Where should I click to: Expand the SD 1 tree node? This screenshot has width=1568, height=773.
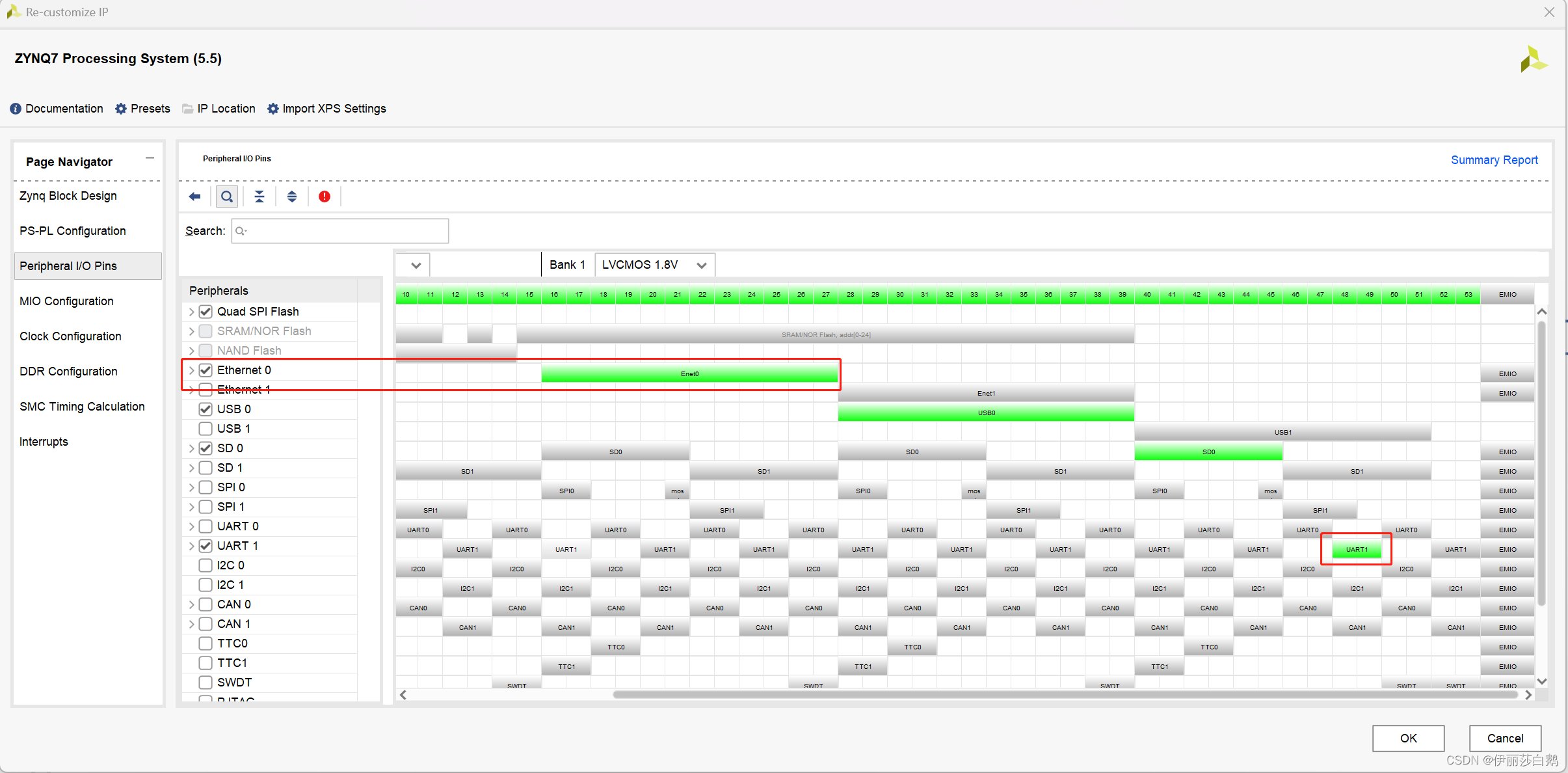(191, 468)
